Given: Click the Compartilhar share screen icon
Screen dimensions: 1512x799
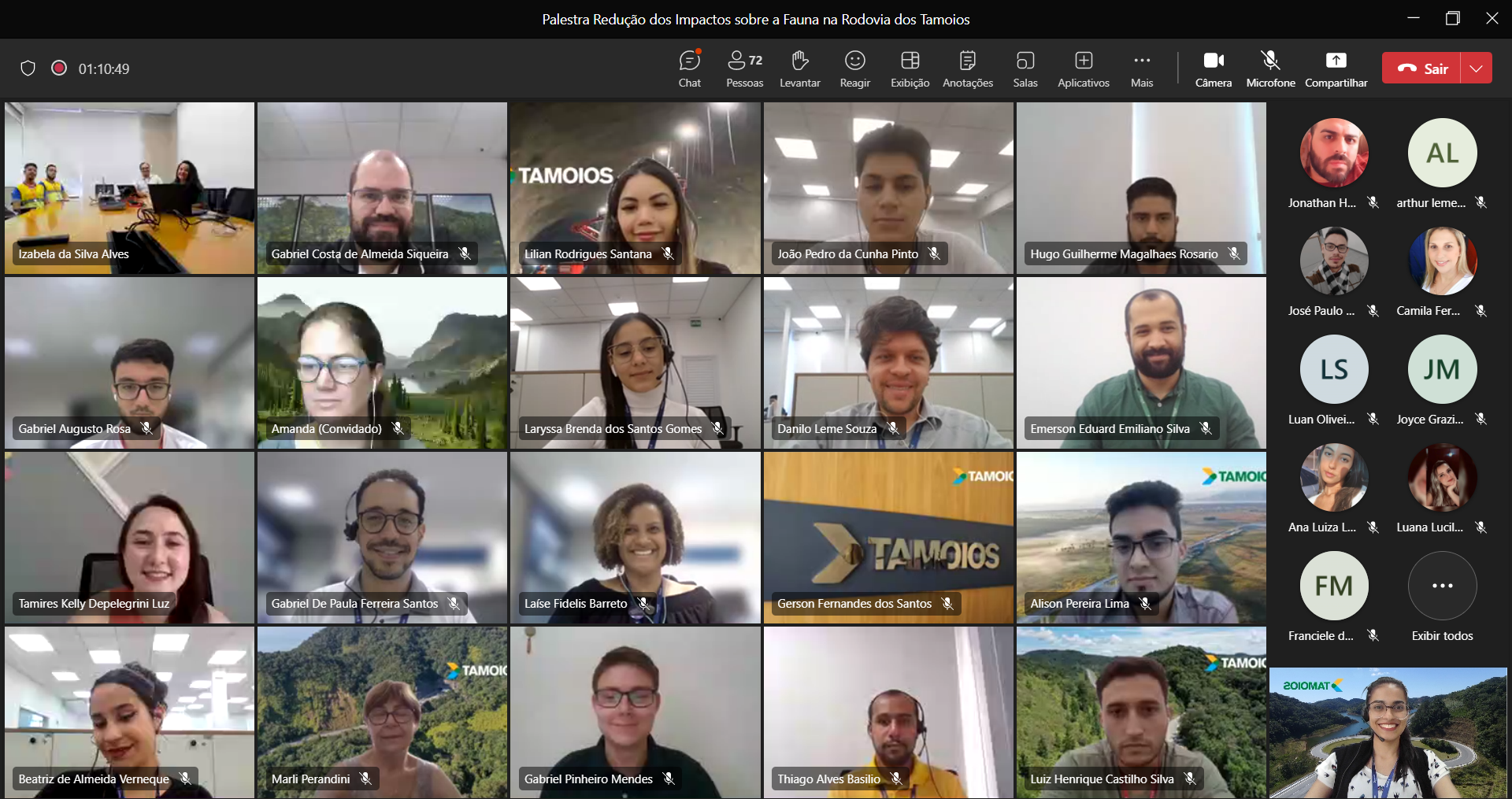Looking at the screenshot, I should (1336, 68).
